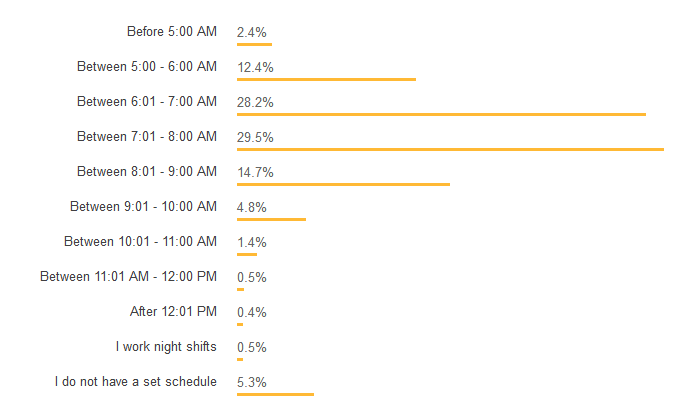Click the 'After 12:01 PM' label
This screenshot has height=418, width=684.
click(x=173, y=312)
